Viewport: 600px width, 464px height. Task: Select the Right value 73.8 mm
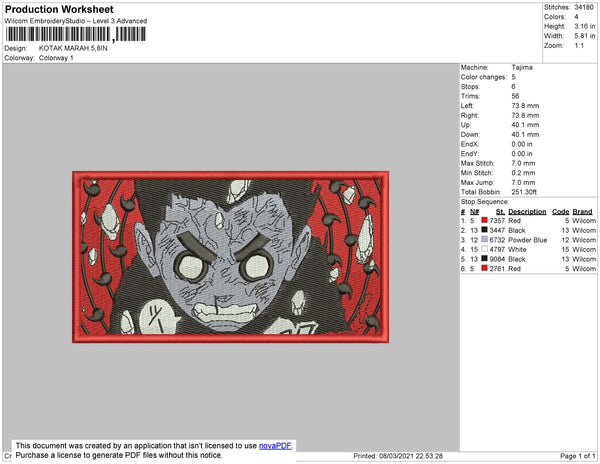point(525,115)
